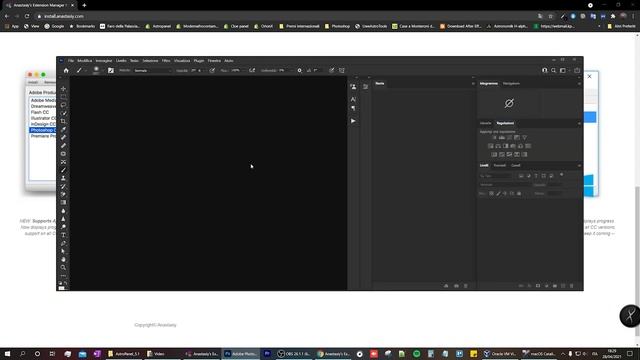Open the Immagine menu
640x360 pixels.
104,60
